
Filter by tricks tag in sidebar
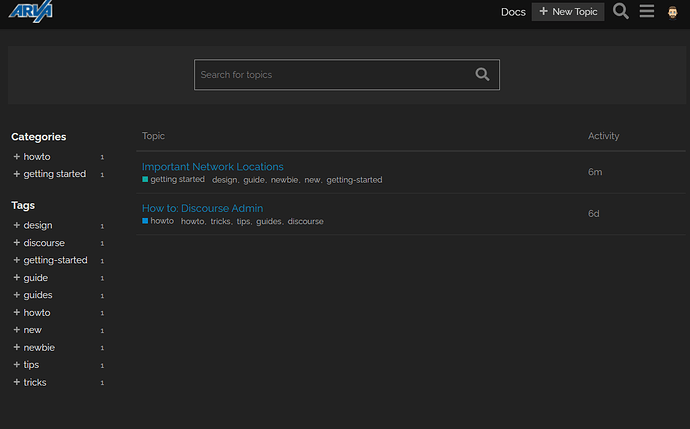coord(35,382)
